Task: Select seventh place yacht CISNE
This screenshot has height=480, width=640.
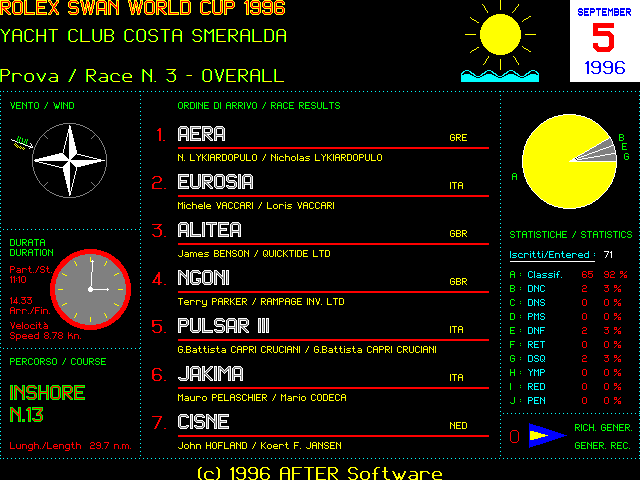Action: 203,422
